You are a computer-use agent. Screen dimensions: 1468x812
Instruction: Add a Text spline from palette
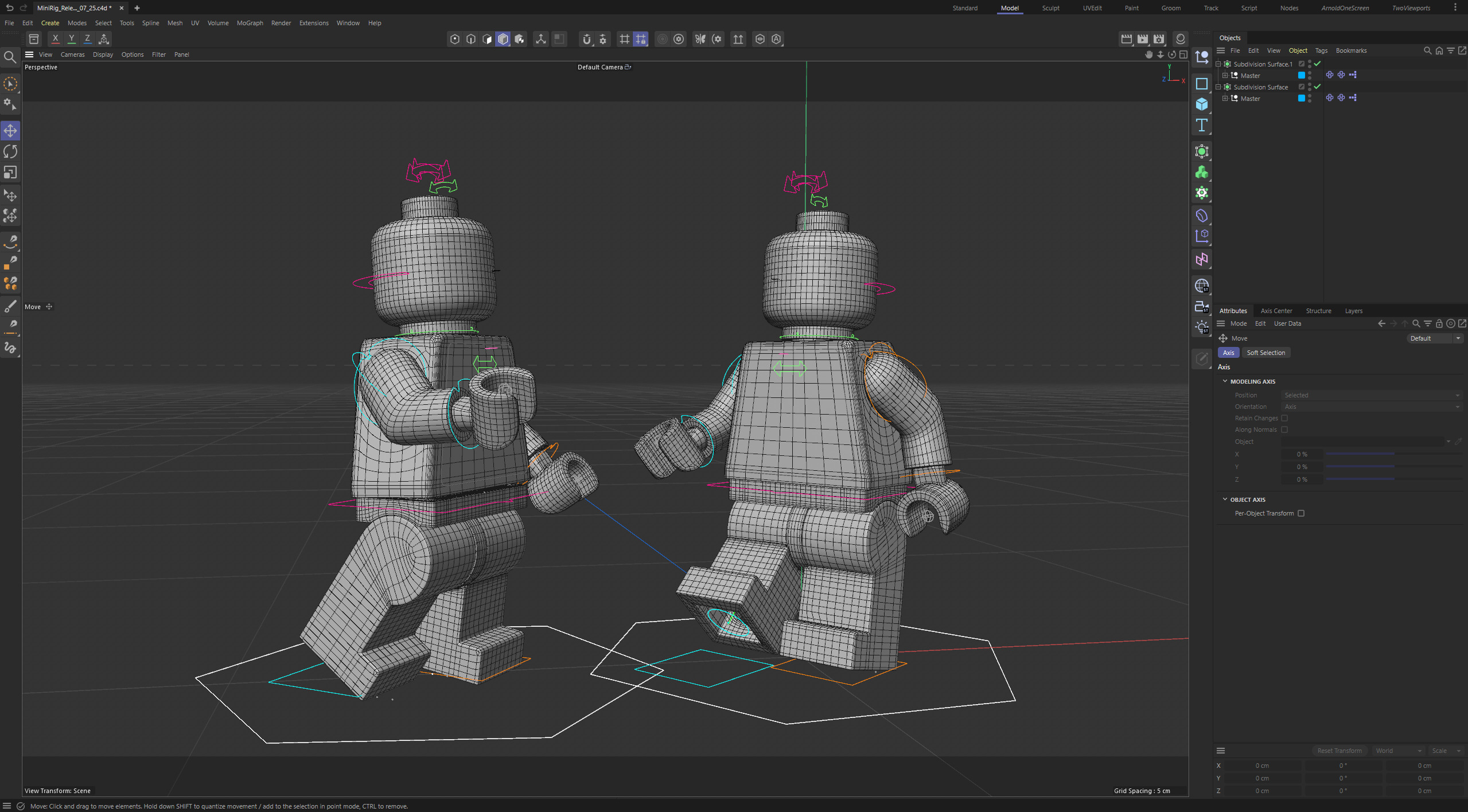point(1202,125)
